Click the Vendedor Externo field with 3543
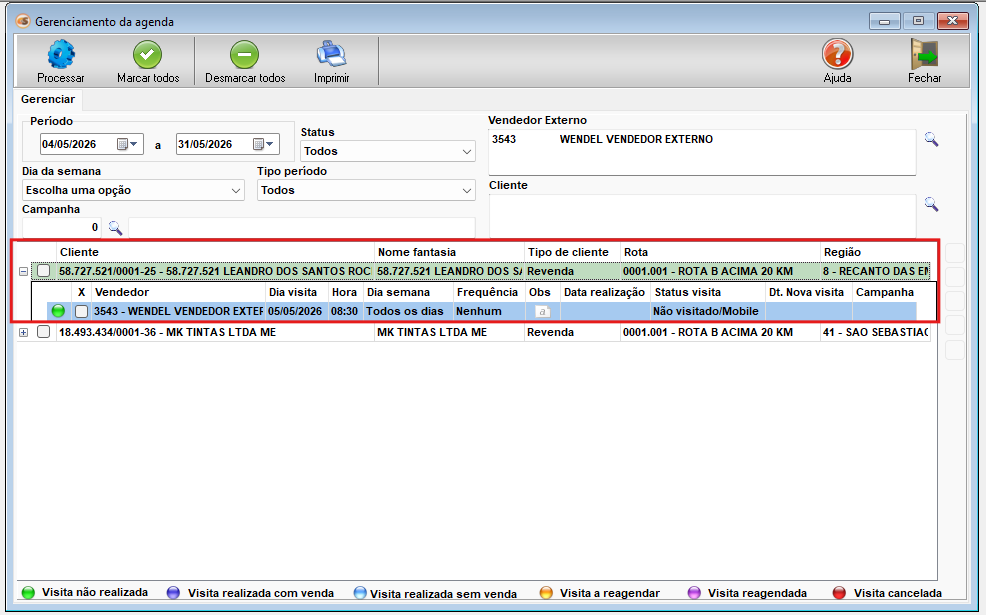 click(x=702, y=152)
